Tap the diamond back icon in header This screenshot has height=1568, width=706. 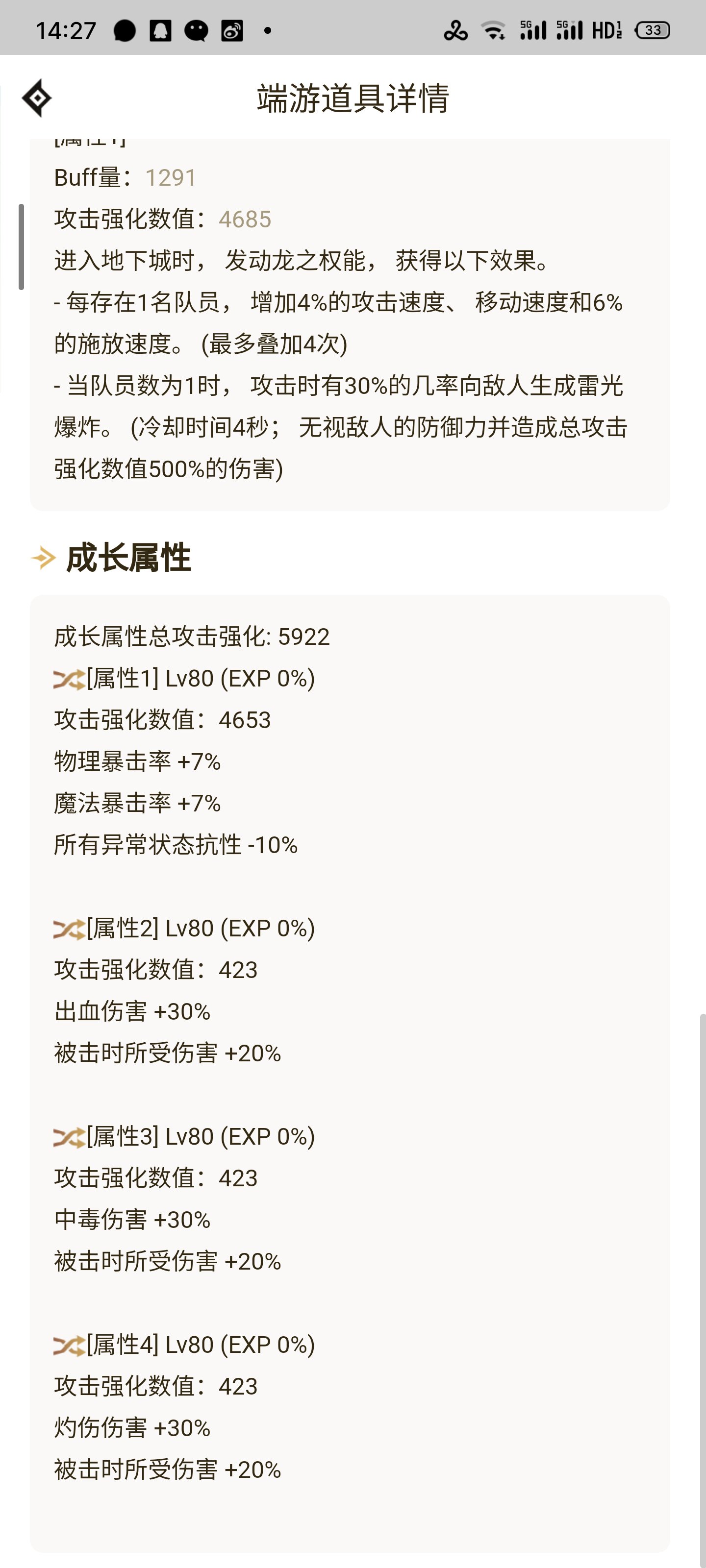pos(37,98)
